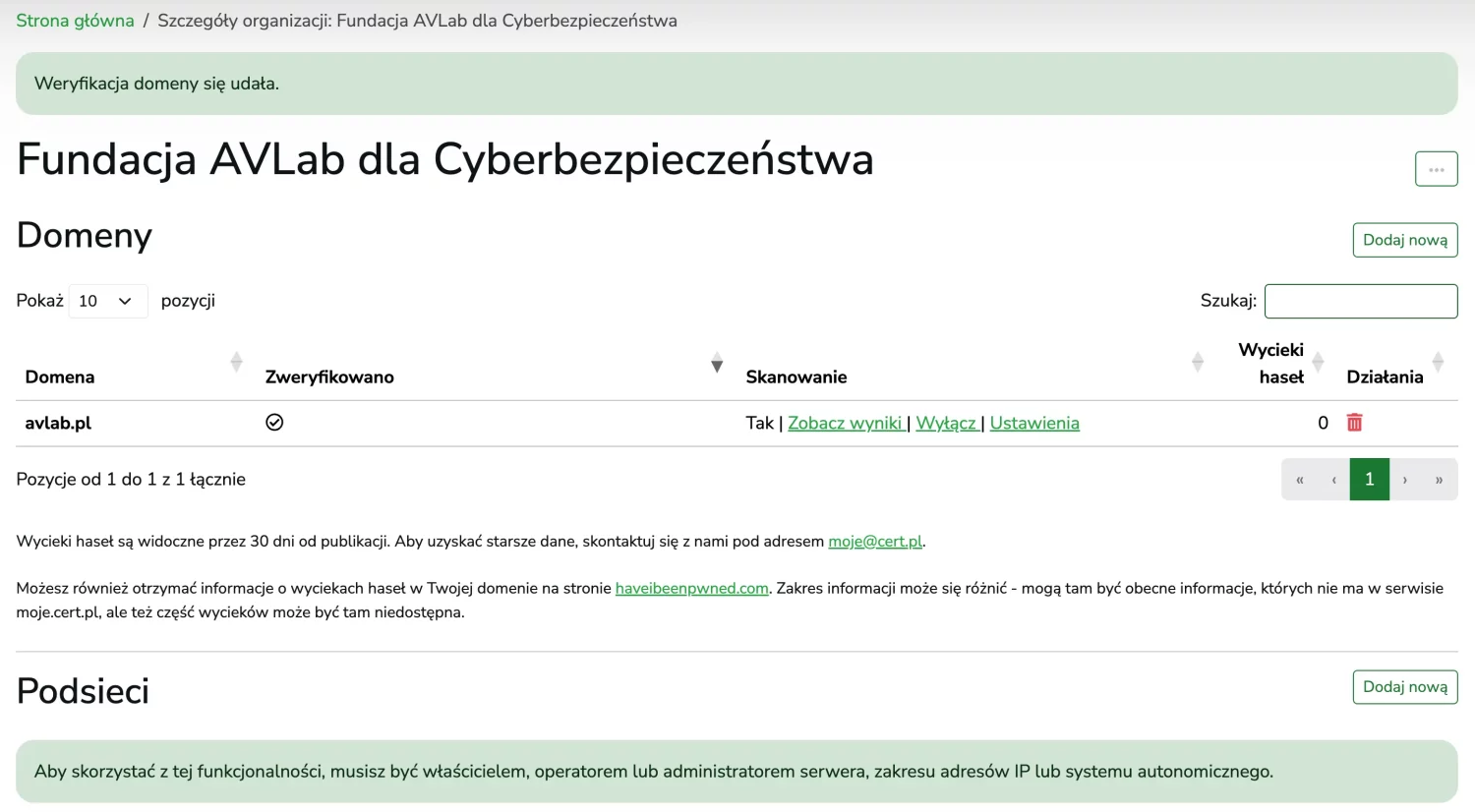
Task: Click the Domena column header
Action: [x=60, y=377]
